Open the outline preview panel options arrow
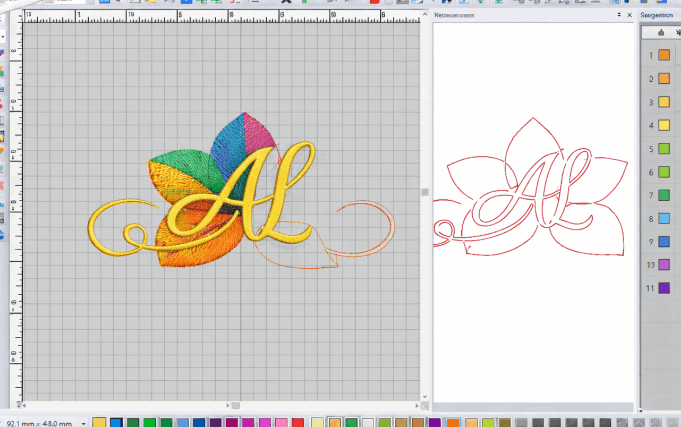 coord(619,16)
